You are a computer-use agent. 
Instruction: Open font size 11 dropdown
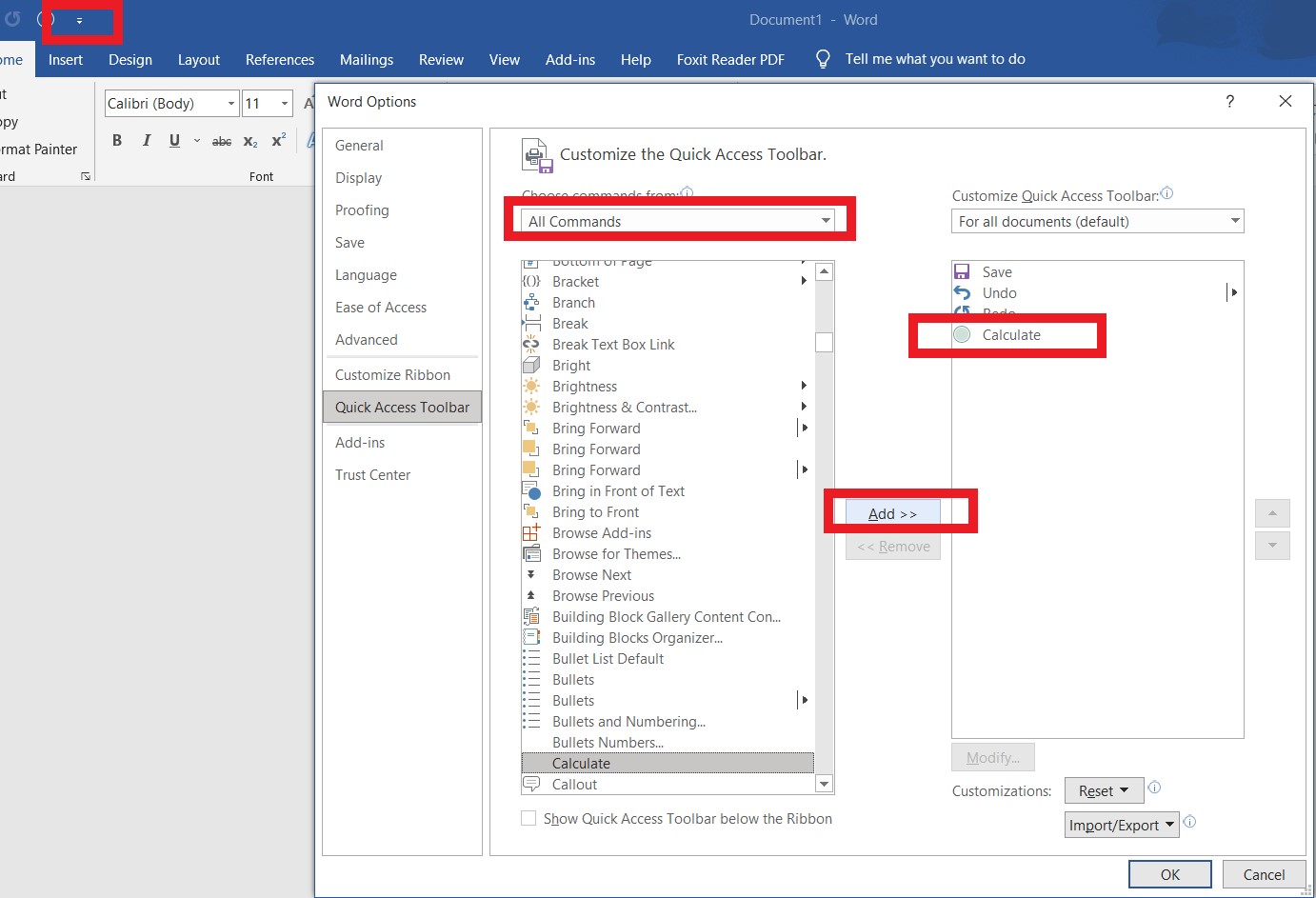[284, 103]
